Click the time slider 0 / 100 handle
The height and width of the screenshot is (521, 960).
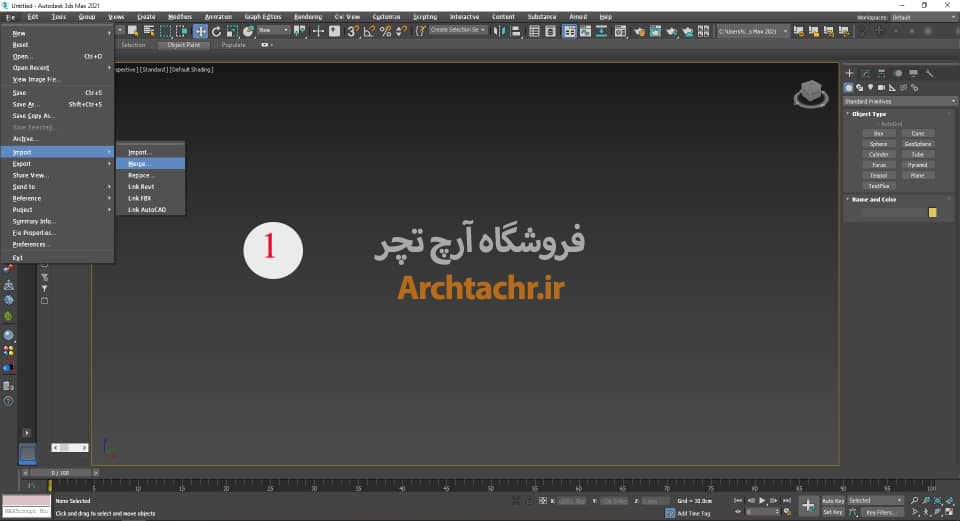tap(61, 473)
